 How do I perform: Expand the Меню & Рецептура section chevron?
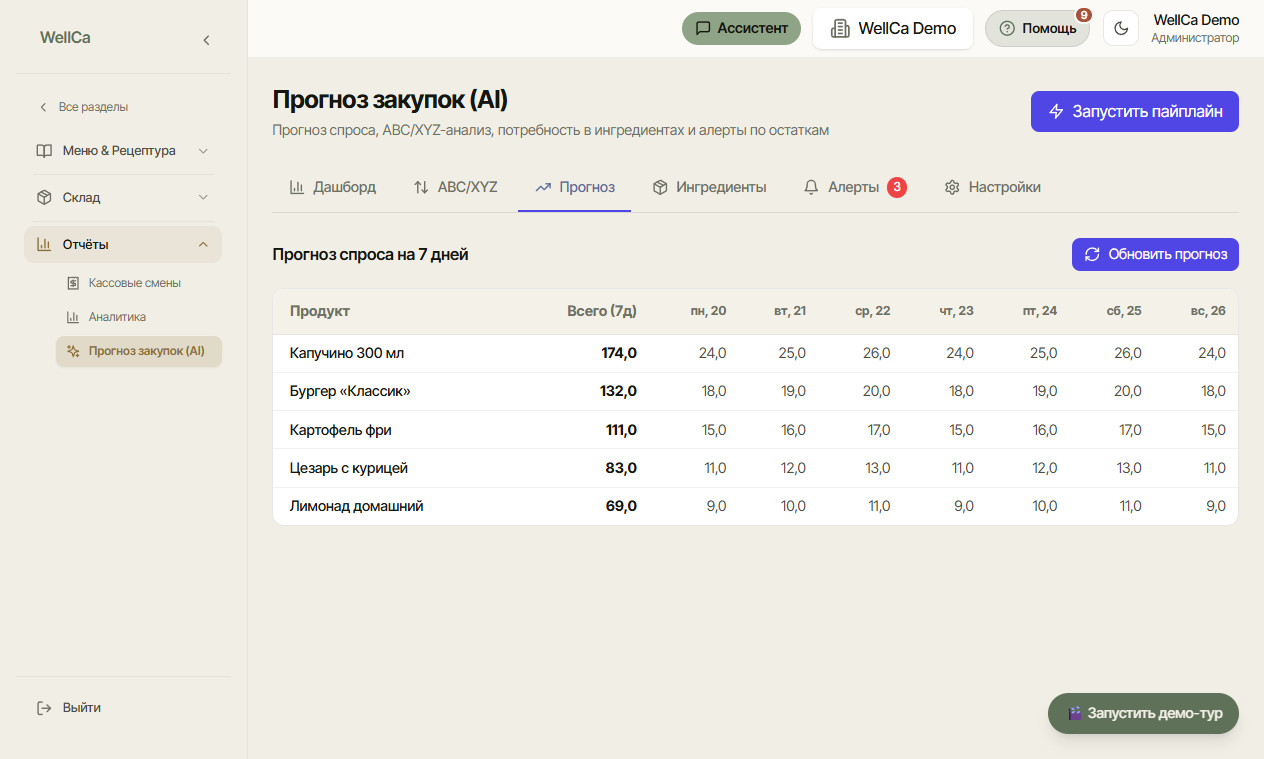[203, 151]
